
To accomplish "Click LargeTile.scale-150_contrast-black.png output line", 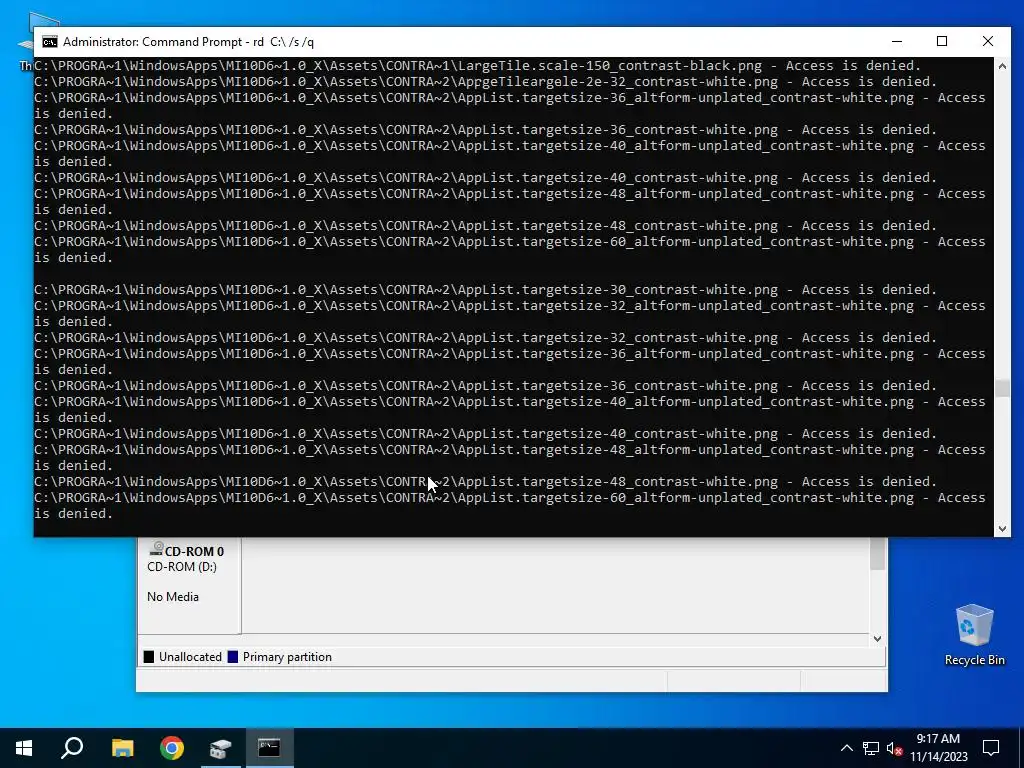I will (477, 65).
